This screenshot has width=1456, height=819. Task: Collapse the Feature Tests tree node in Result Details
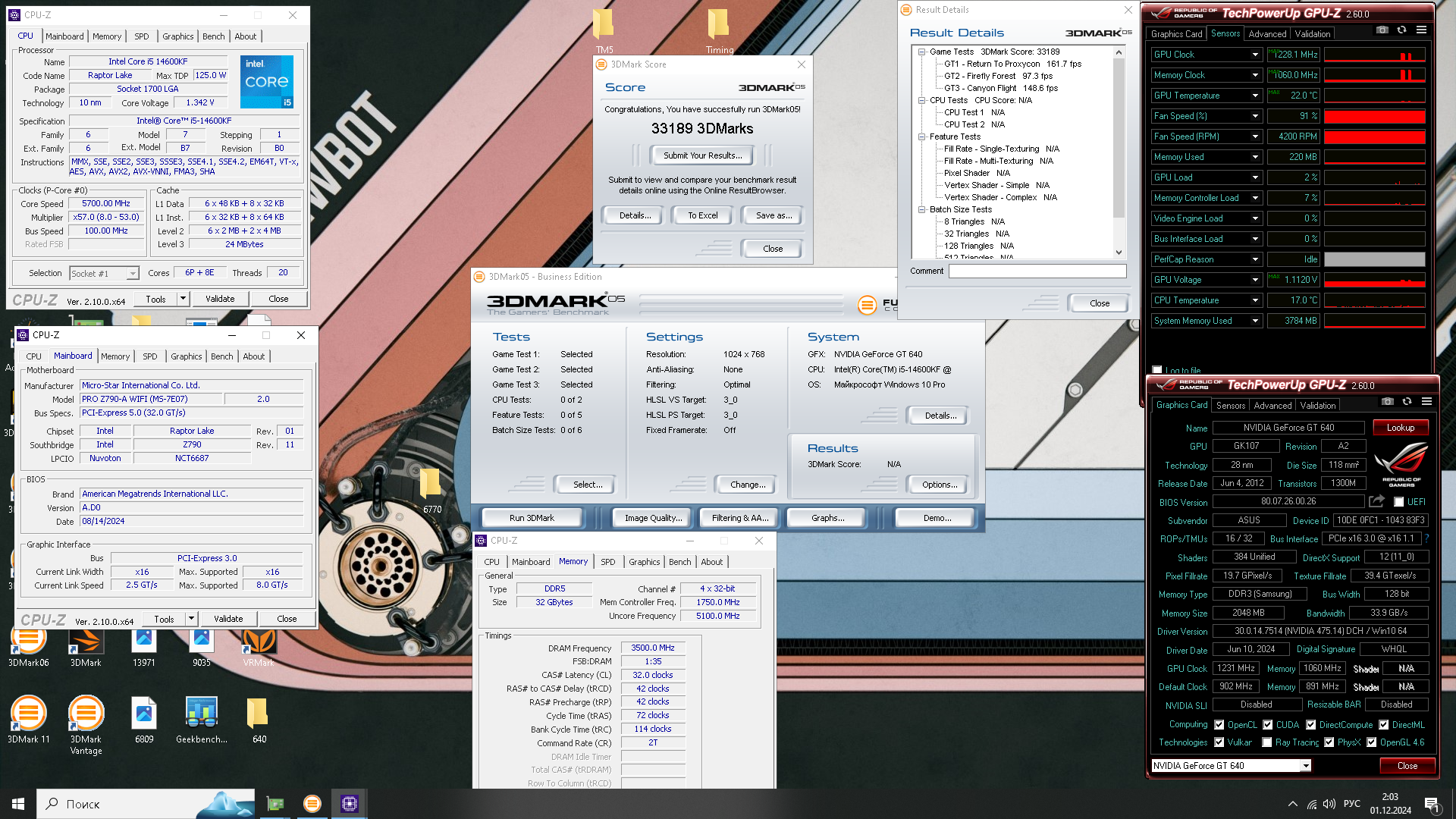click(922, 137)
